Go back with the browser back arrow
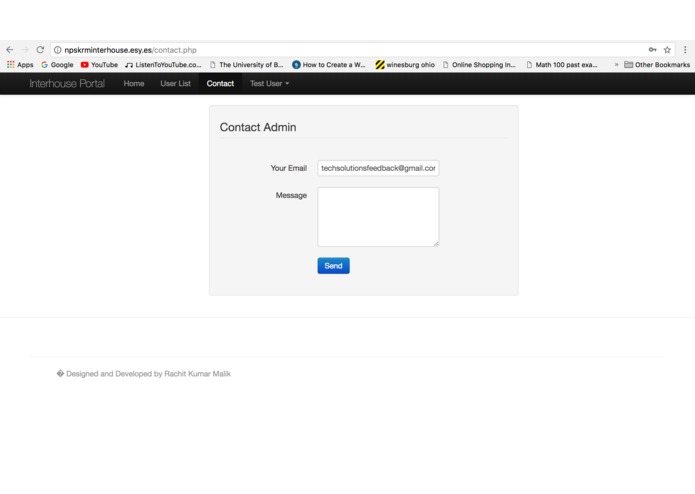 pos(10,50)
